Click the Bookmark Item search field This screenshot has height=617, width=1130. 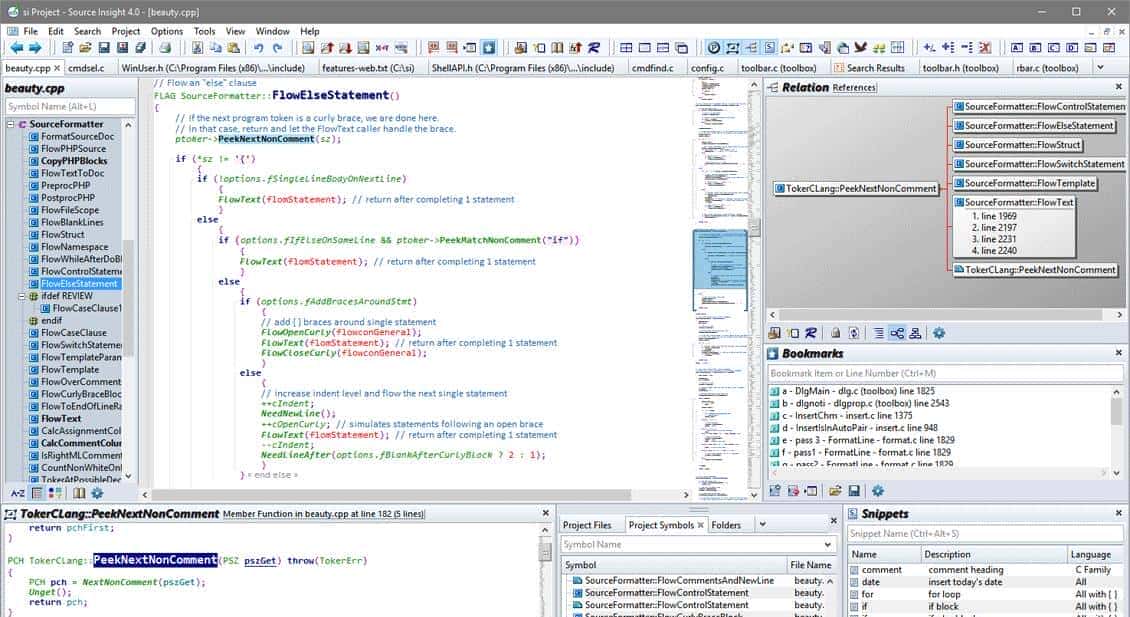(x=943, y=373)
